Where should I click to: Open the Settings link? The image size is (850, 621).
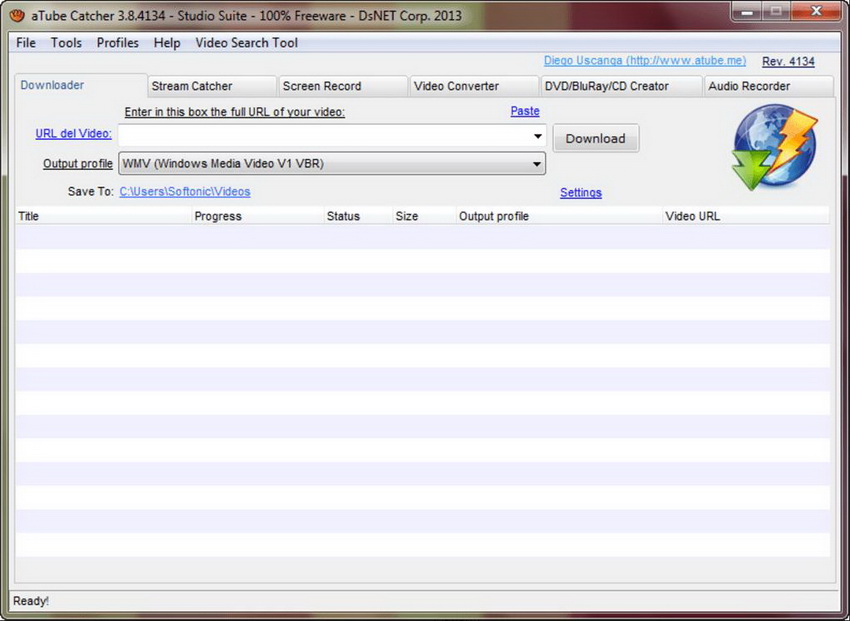tap(580, 192)
